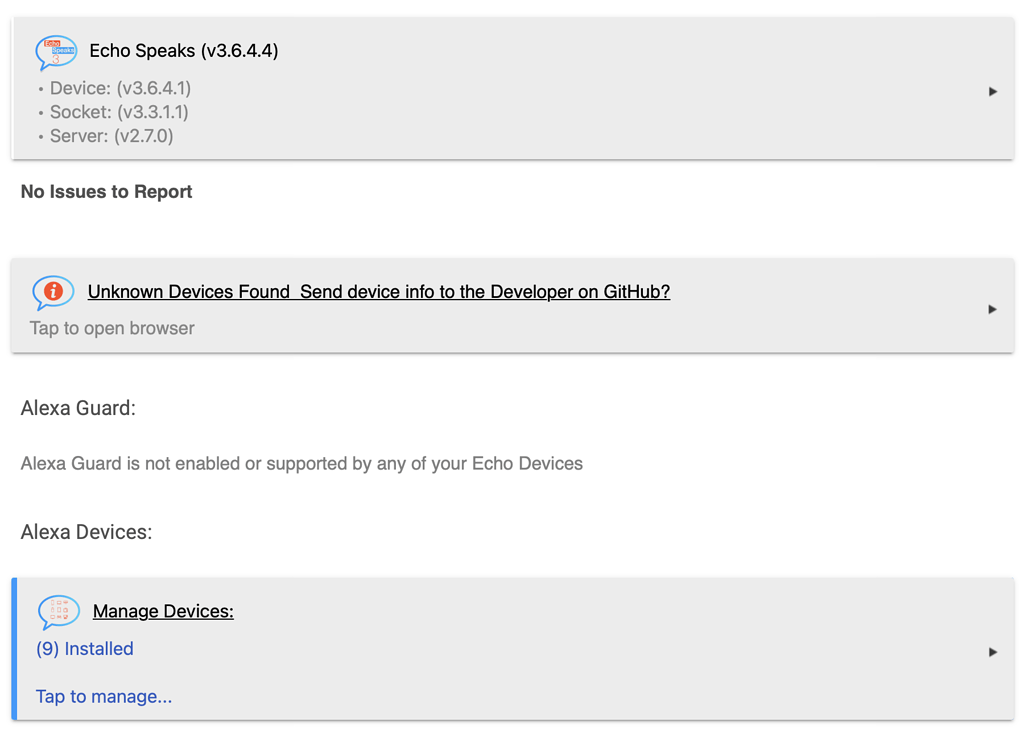This screenshot has width=1024, height=730.
Task: Click the Tap to manage text
Action: 104,696
